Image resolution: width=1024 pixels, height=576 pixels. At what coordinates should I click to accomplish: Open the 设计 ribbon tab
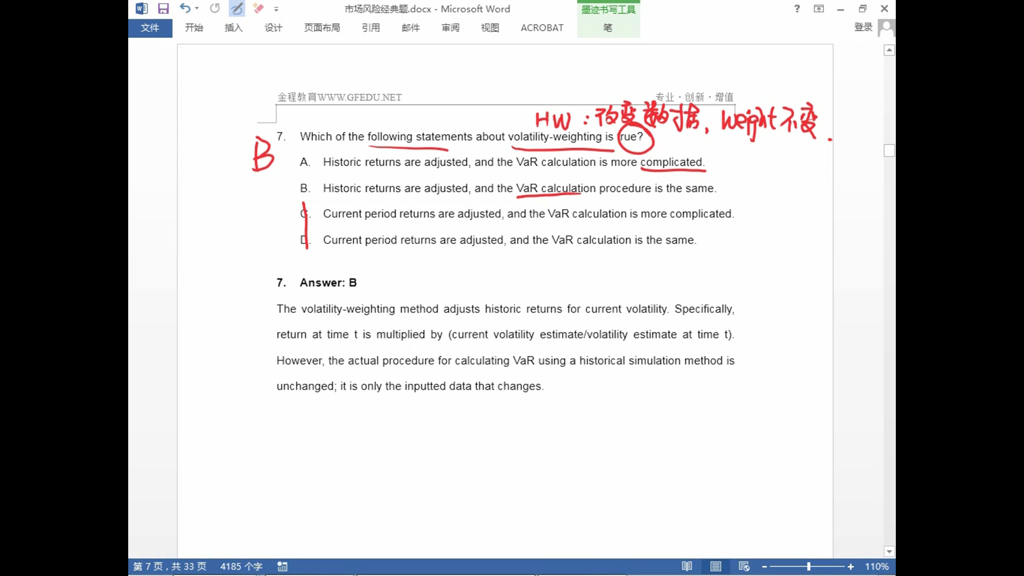coord(273,28)
